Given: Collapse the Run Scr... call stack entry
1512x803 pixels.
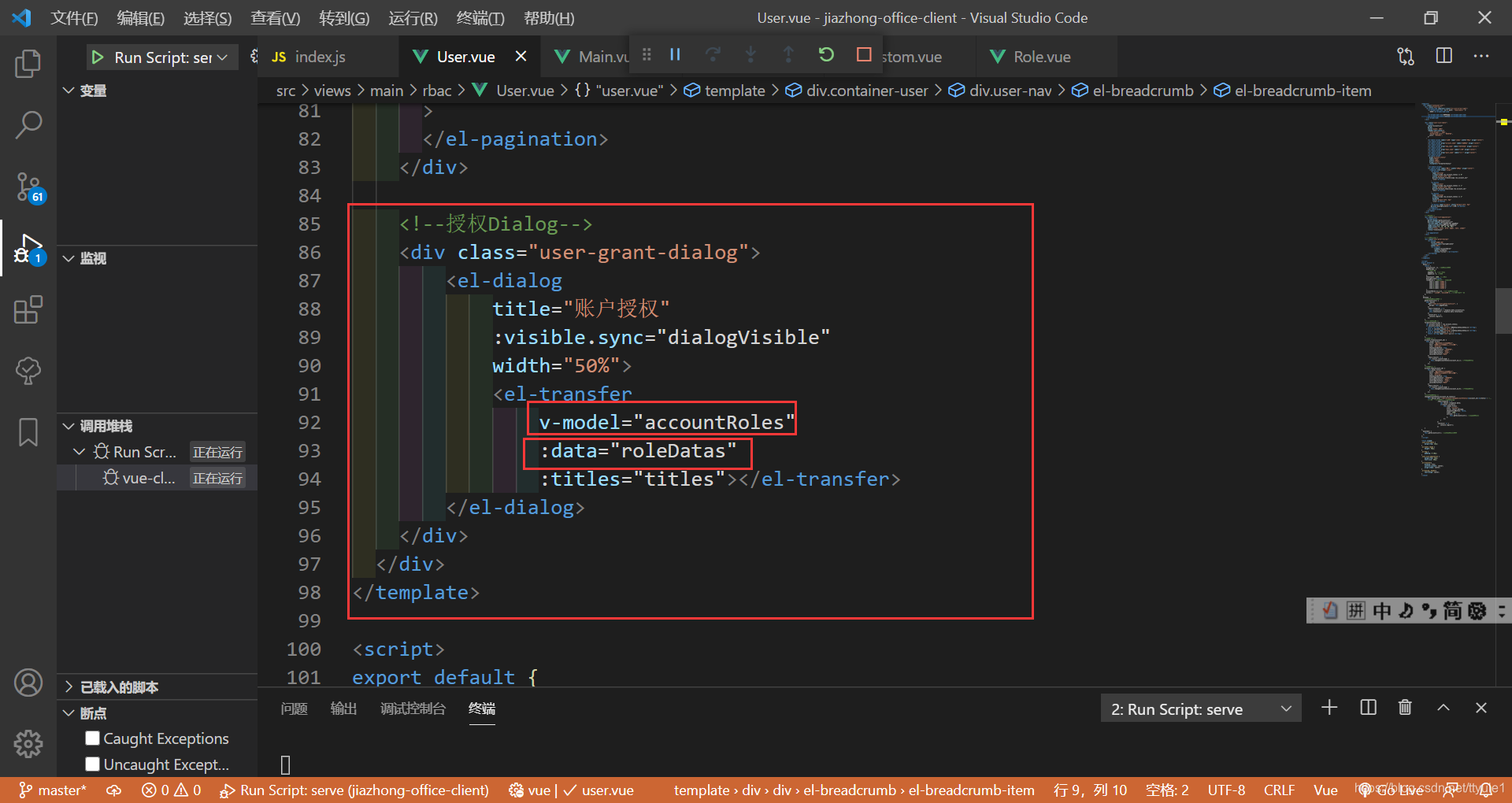Looking at the screenshot, I should [79, 452].
